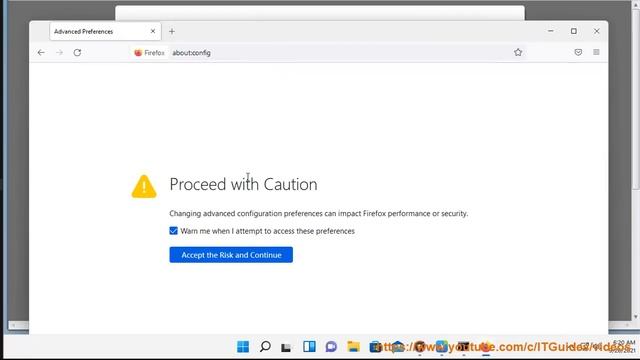
Task: Open the Widgets panel in taskbar
Action: tap(309, 347)
